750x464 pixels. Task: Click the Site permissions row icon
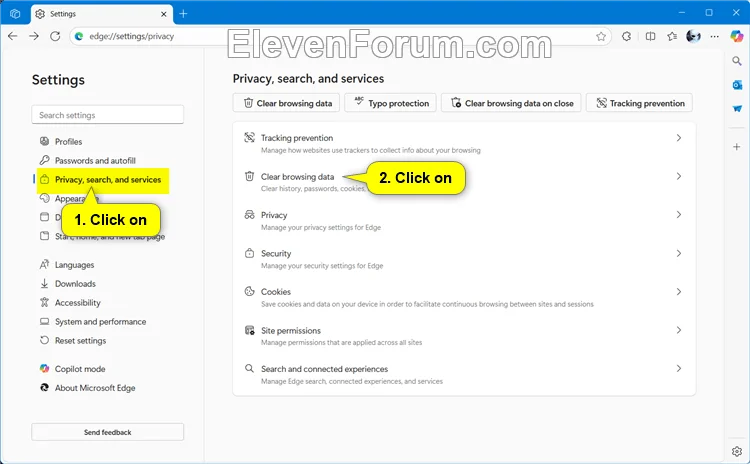point(249,330)
